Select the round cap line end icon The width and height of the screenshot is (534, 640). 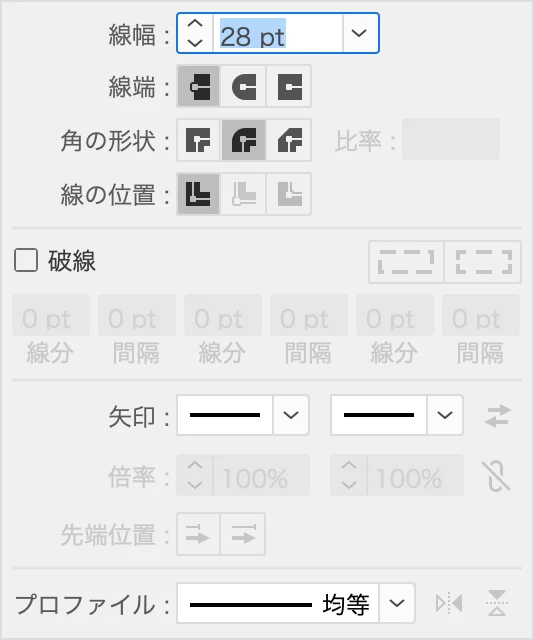(244, 87)
